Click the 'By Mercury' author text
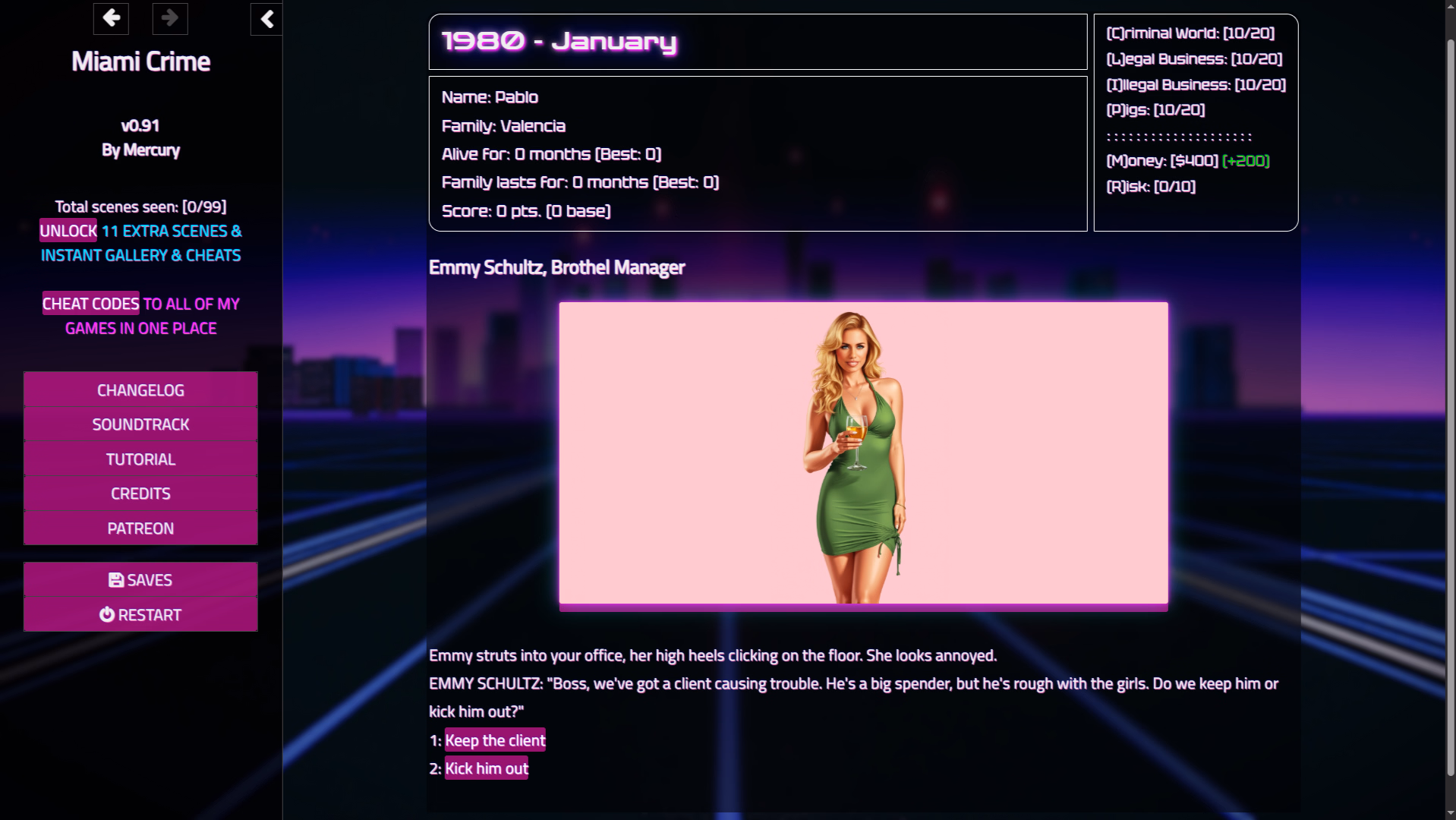 (140, 150)
